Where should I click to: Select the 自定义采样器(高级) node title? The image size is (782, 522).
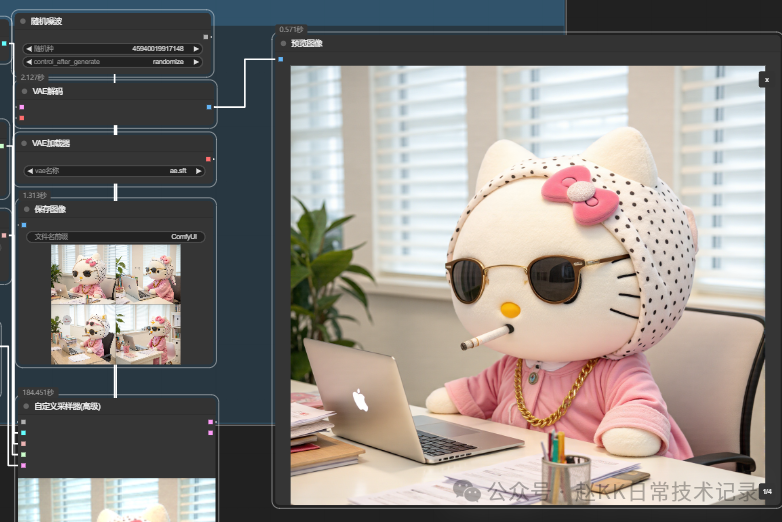coord(67,406)
